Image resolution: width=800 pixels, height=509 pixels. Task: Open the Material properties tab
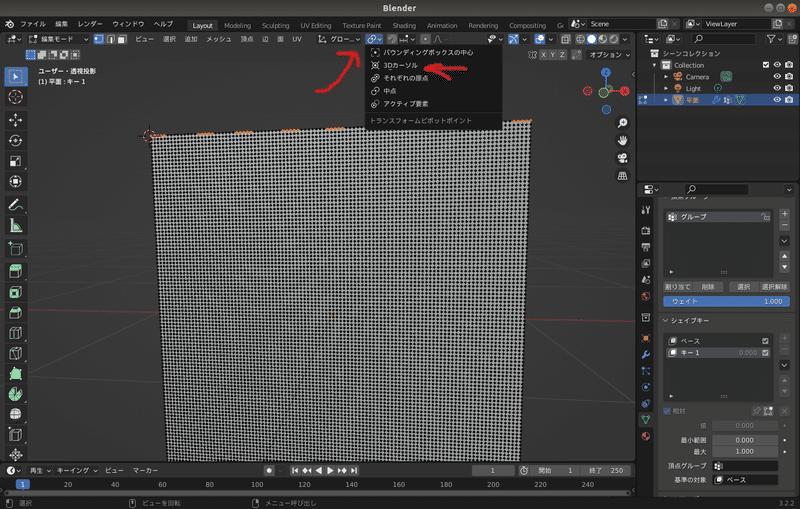tap(646, 436)
